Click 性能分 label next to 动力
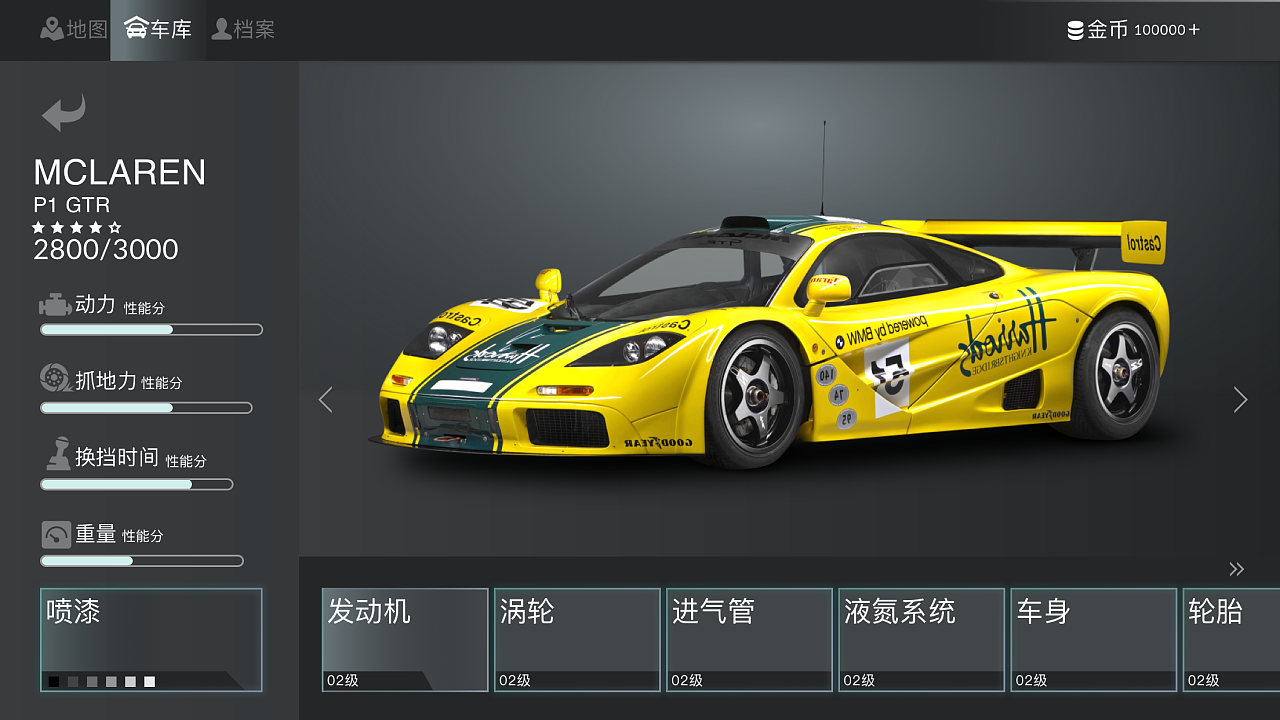The height and width of the screenshot is (720, 1280). [x=145, y=308]
